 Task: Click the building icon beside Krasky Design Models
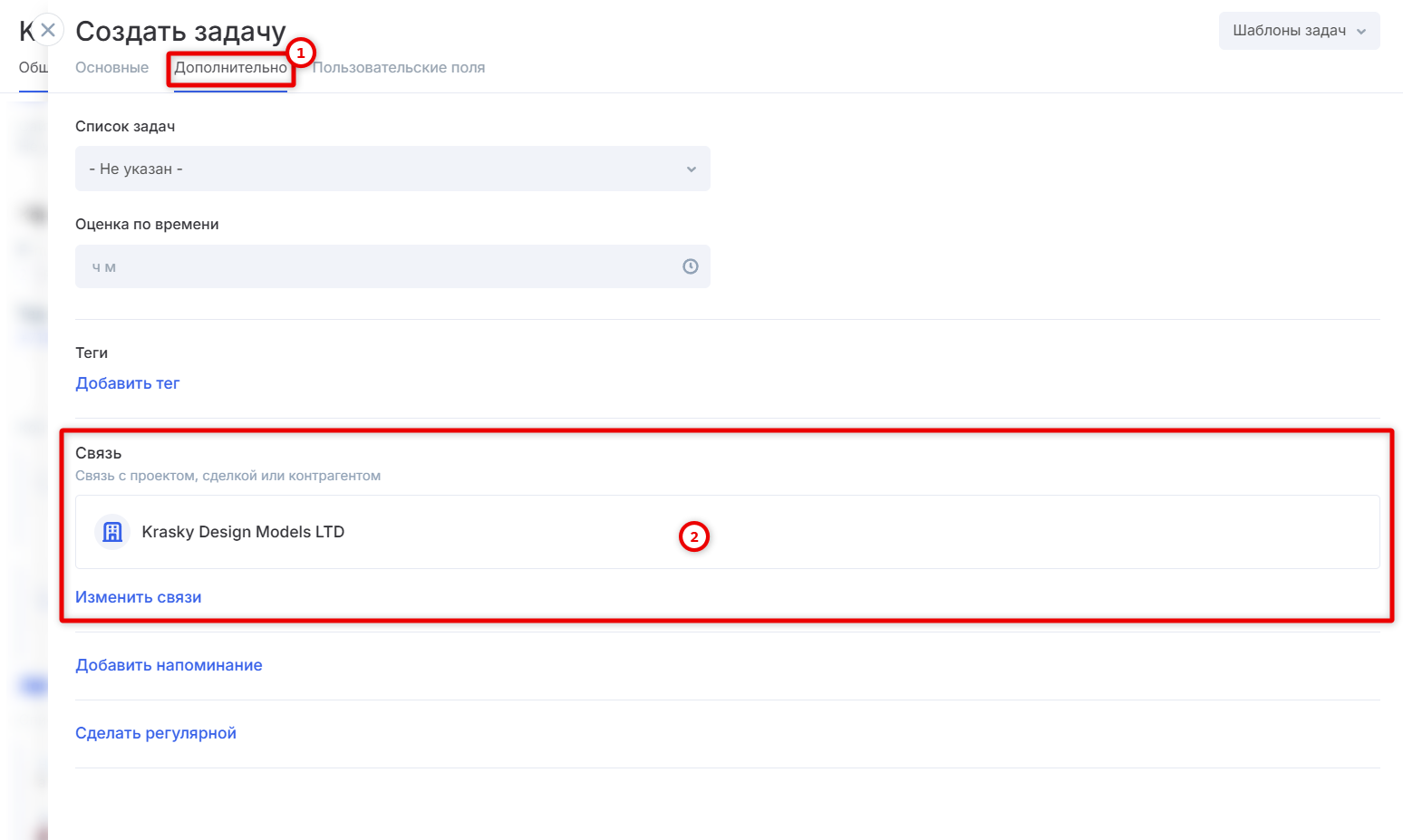112,532
